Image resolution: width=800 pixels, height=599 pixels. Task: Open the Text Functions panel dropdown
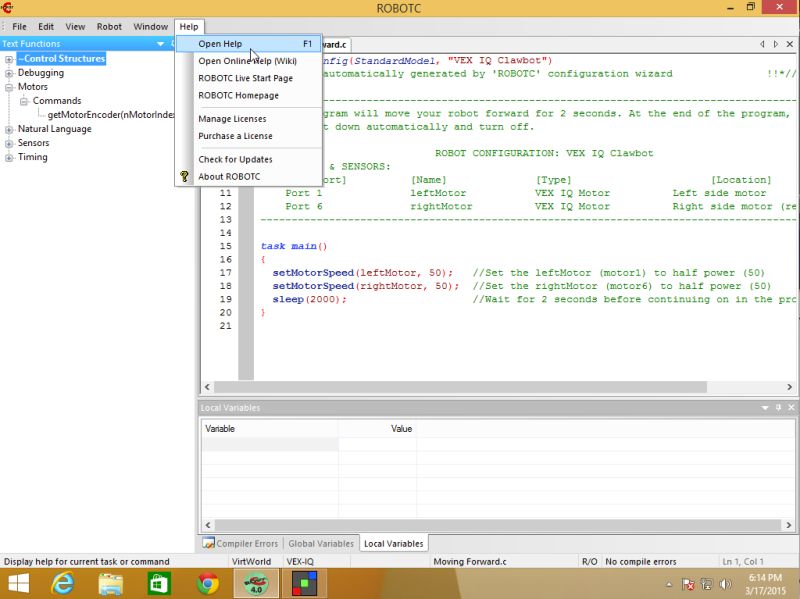(x=160, y=44)
